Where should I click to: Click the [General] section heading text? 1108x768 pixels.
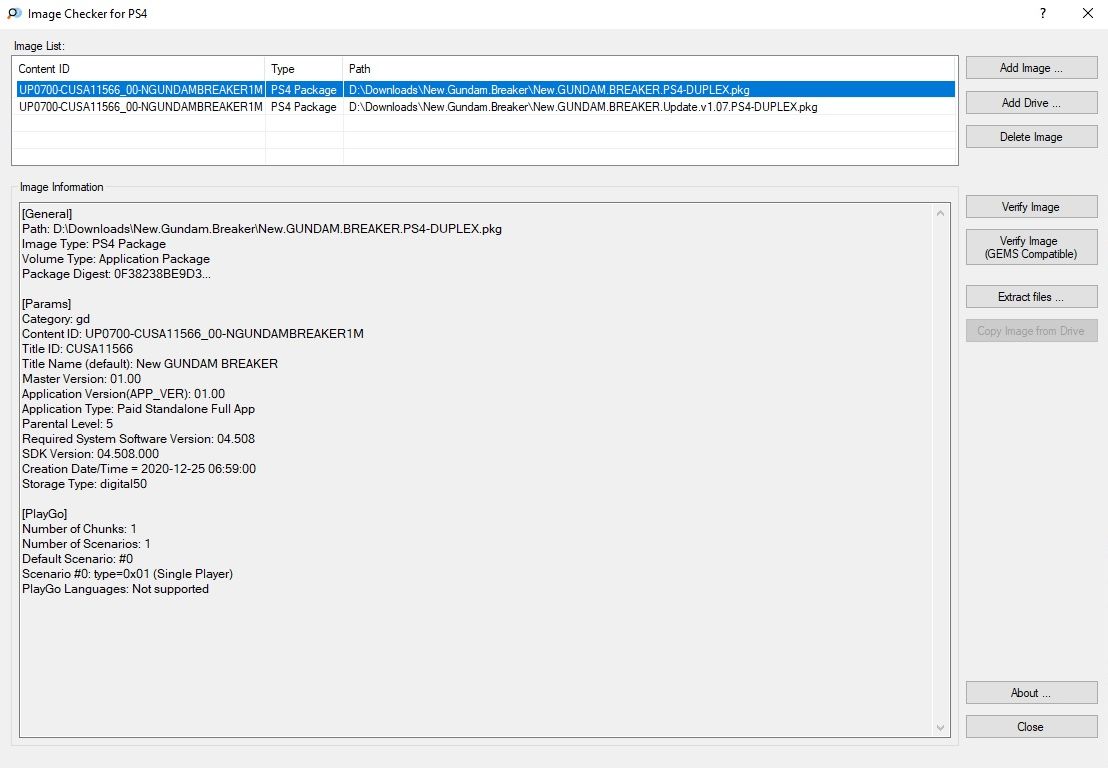(47, 213)
